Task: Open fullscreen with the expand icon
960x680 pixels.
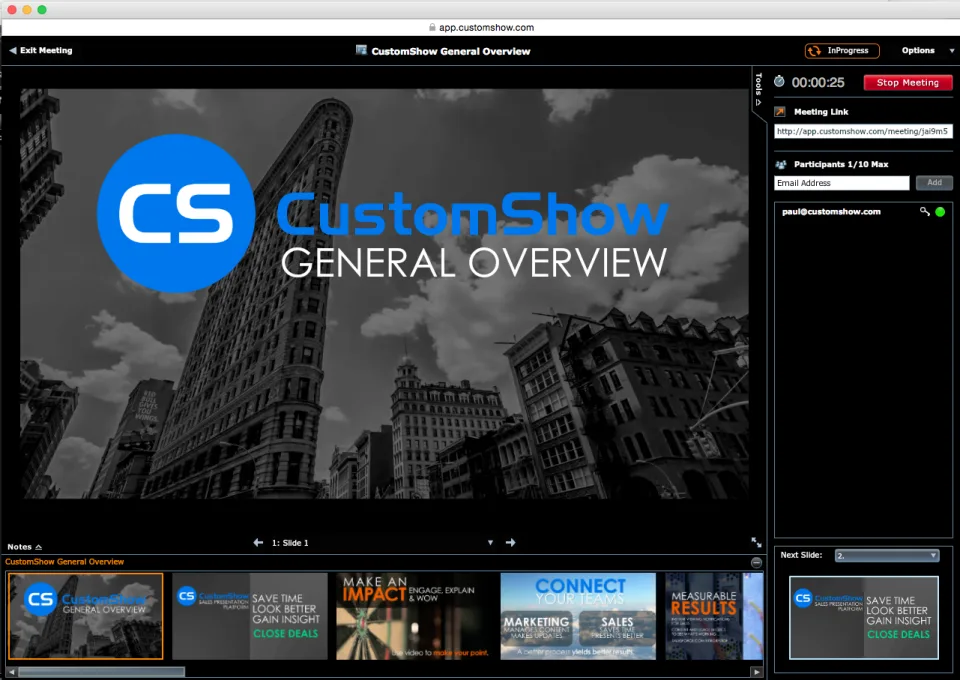Action: point(757,542)
